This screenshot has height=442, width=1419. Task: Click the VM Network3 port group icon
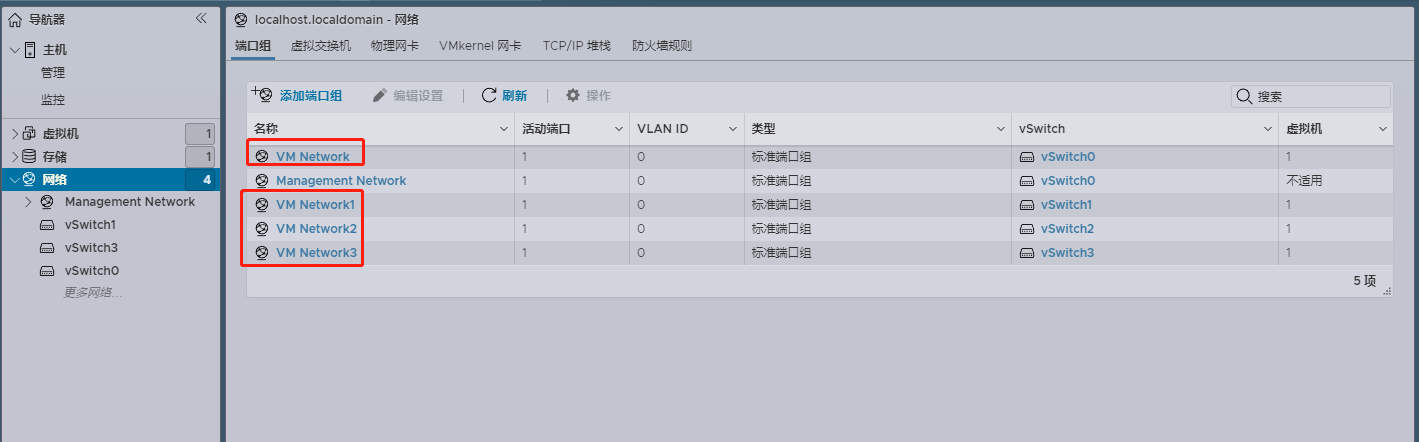click(262, 253)
